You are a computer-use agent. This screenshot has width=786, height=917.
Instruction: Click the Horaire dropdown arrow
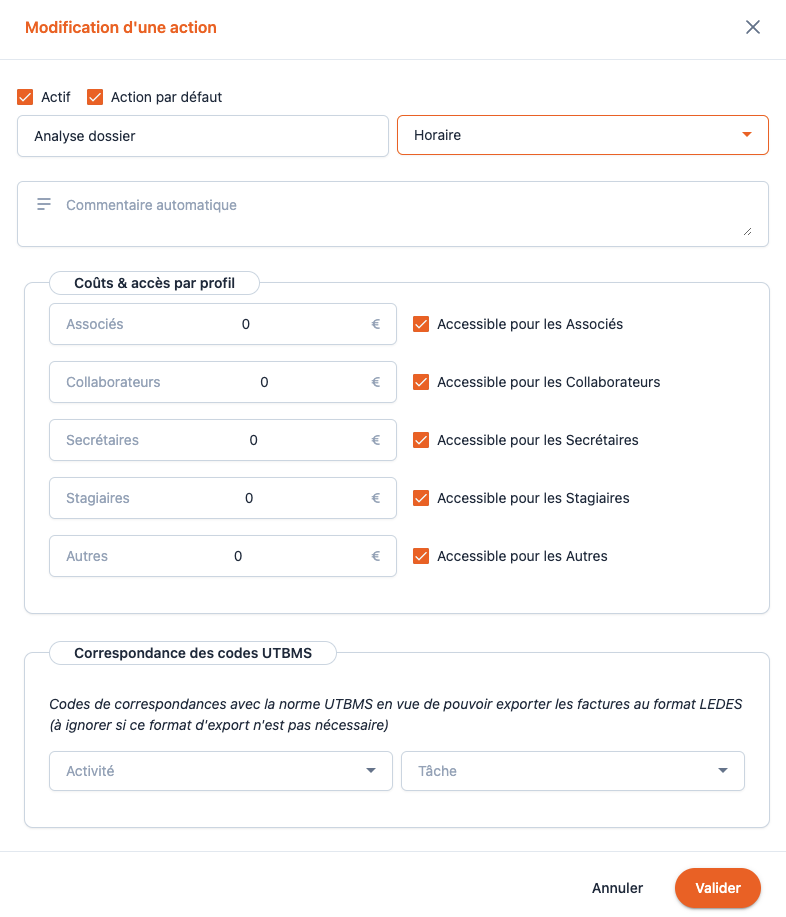[746, 135]
